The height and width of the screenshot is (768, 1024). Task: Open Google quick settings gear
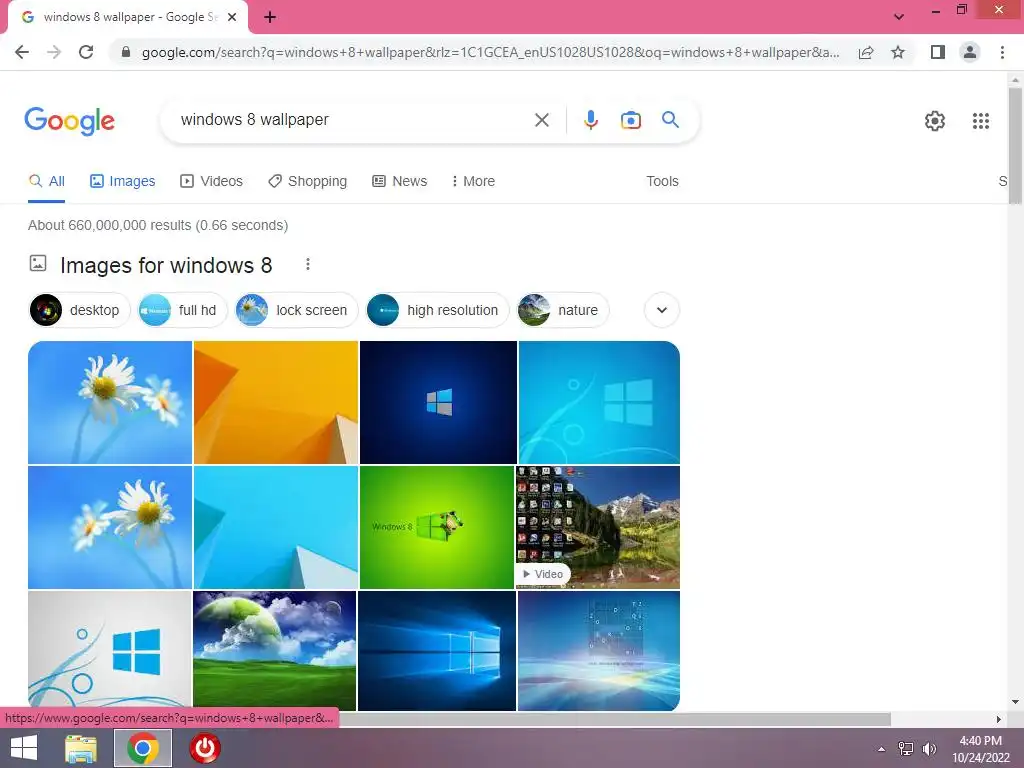(x=935, y=121)
